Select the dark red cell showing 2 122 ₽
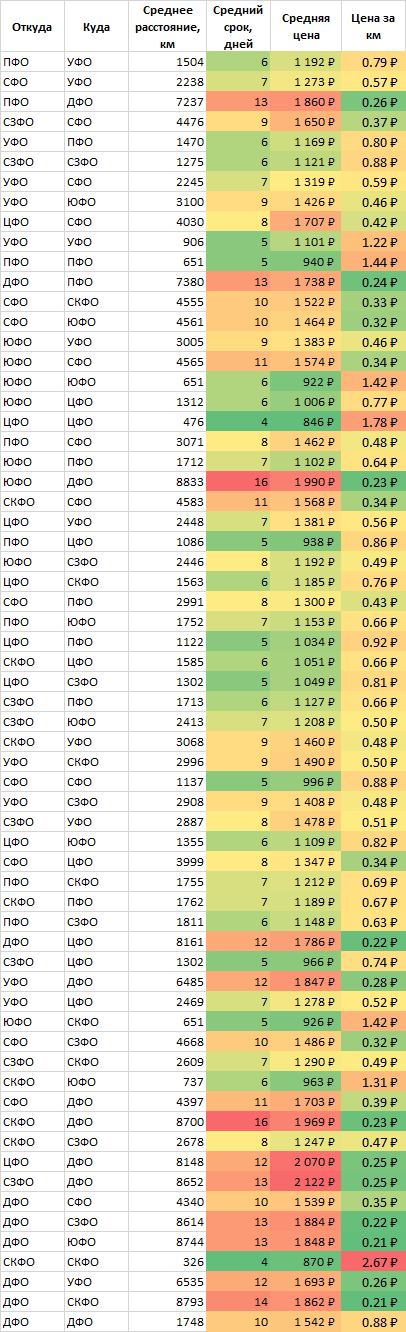 [x=306, y=1182]
